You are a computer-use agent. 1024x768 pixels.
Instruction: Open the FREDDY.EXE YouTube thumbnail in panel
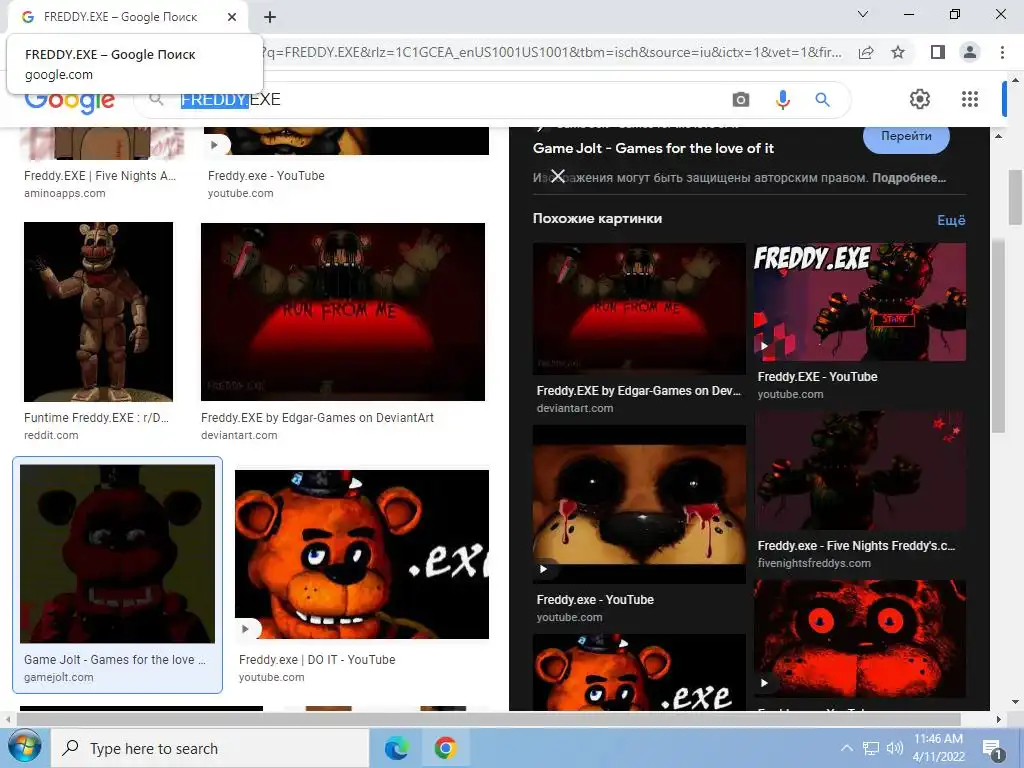859,302
